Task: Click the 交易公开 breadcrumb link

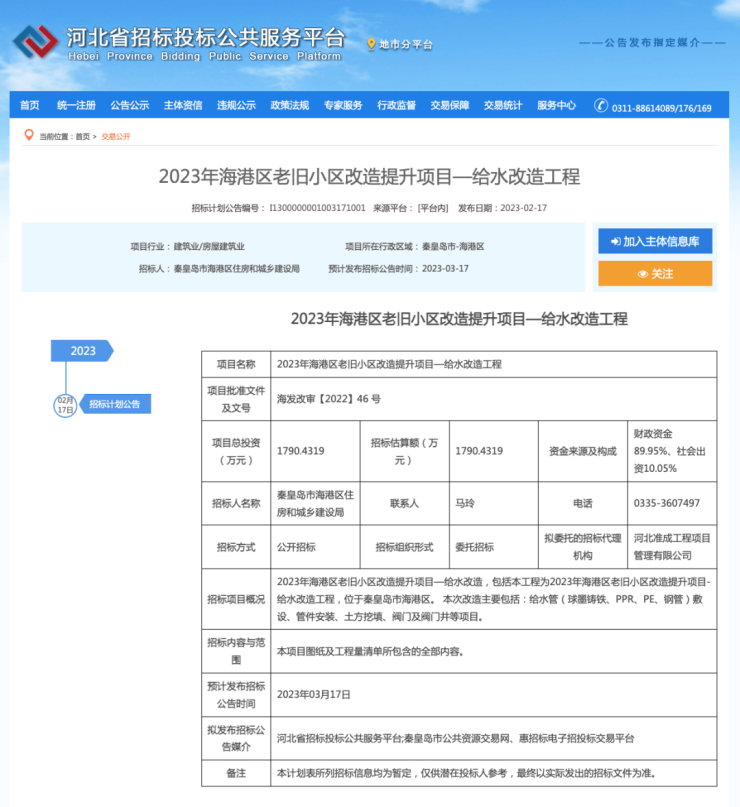Action: click(x=116, y=136)
